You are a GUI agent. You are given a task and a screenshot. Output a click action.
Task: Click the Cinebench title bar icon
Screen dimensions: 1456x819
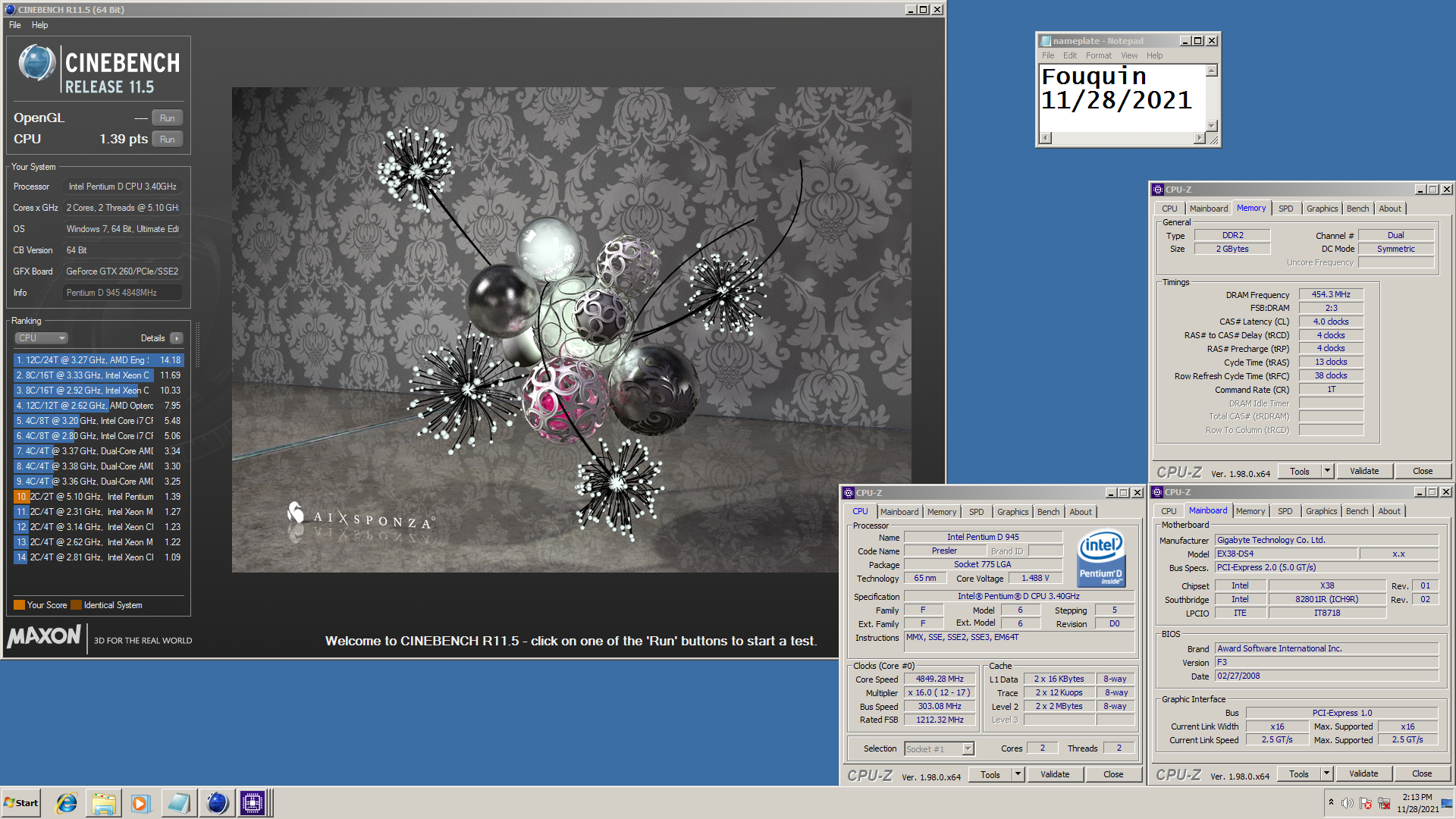click(11, 10)
